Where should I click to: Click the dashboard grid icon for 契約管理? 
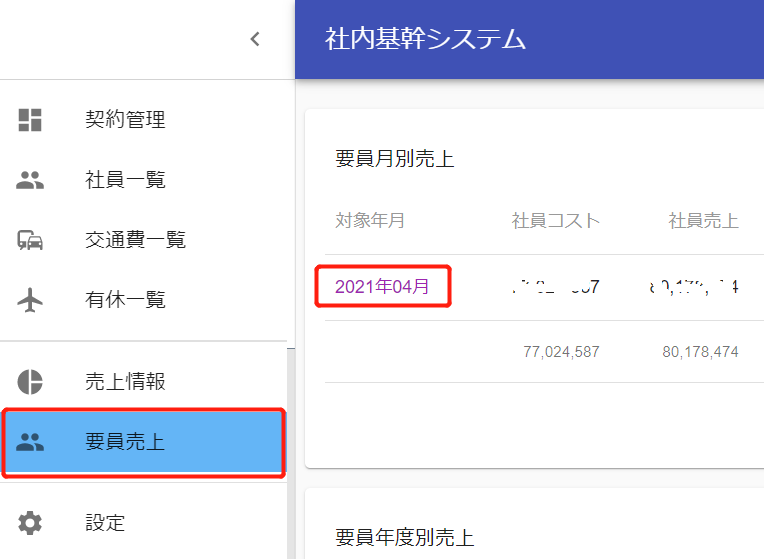[31, 120]
